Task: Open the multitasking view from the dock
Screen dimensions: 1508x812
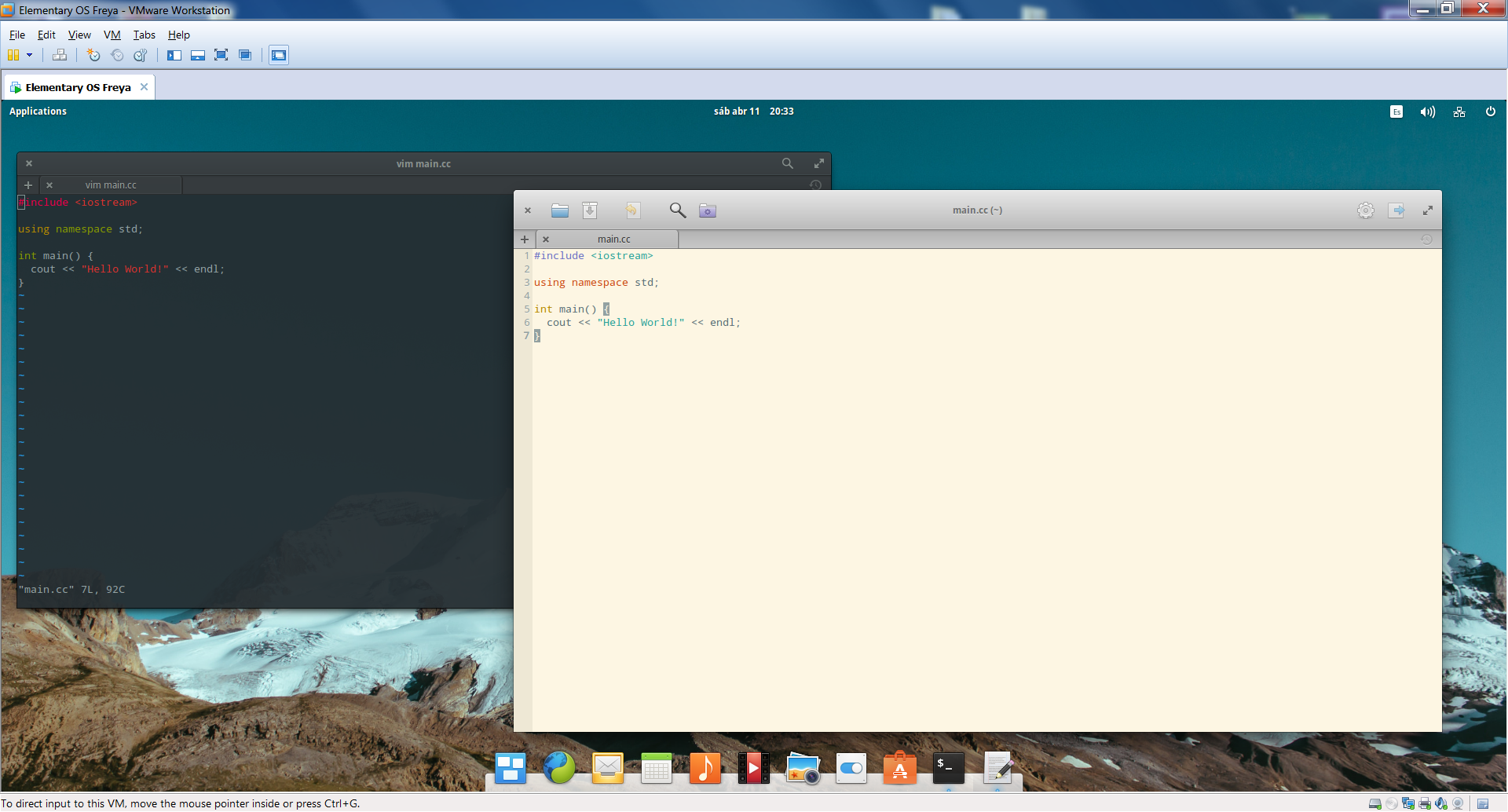Action: [511, 768]
